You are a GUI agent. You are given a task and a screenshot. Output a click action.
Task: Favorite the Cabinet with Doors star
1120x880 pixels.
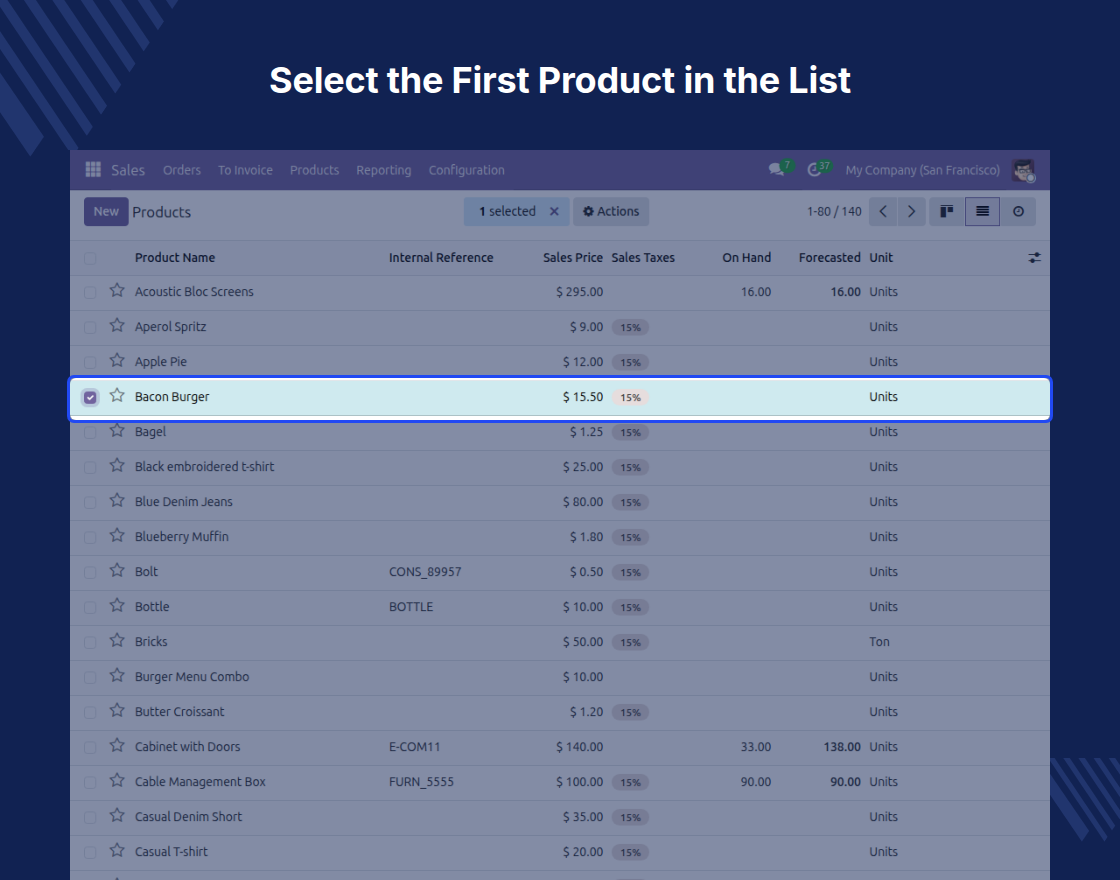coord(117,745)
